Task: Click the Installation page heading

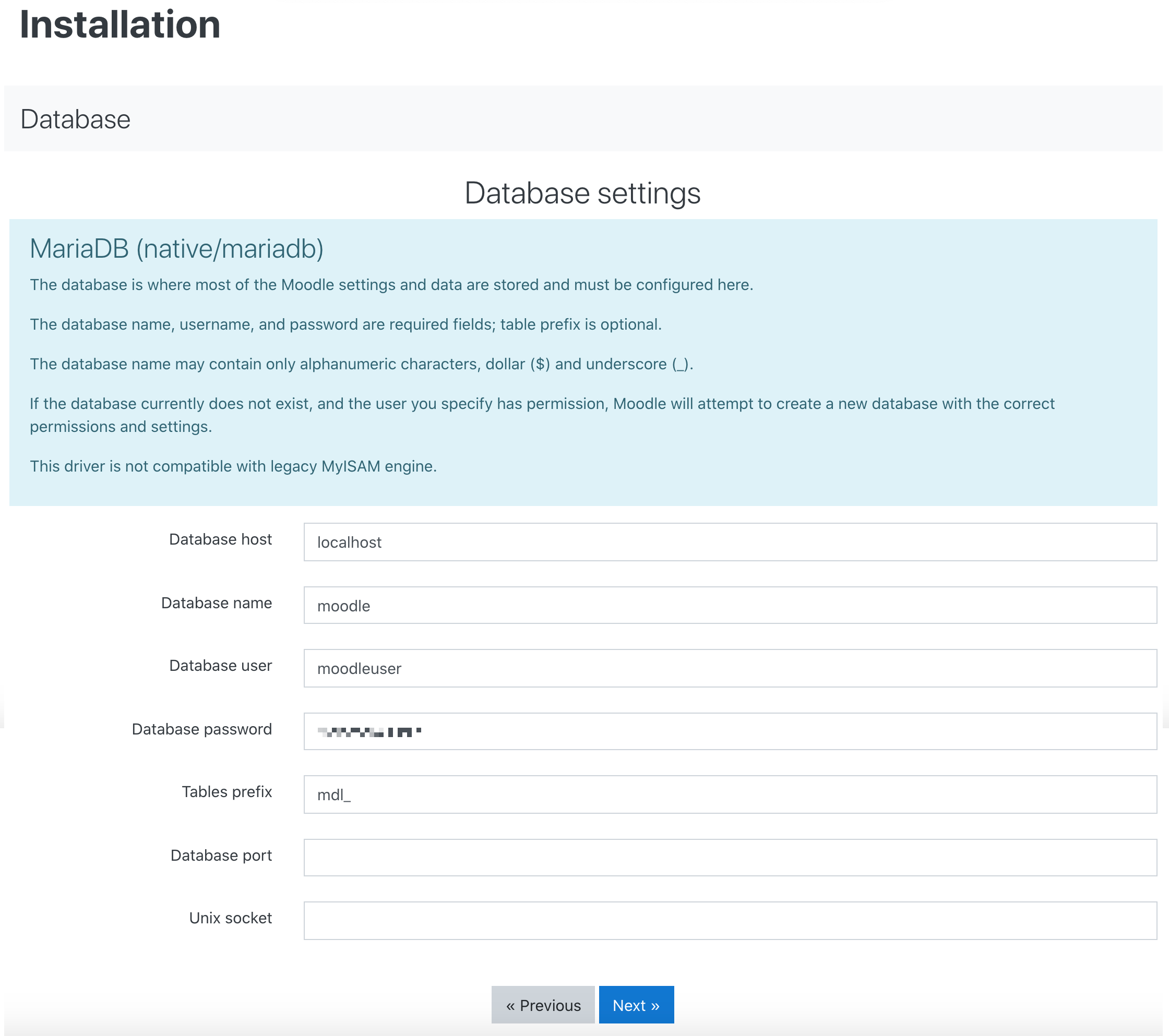Action: click(120, 25)
